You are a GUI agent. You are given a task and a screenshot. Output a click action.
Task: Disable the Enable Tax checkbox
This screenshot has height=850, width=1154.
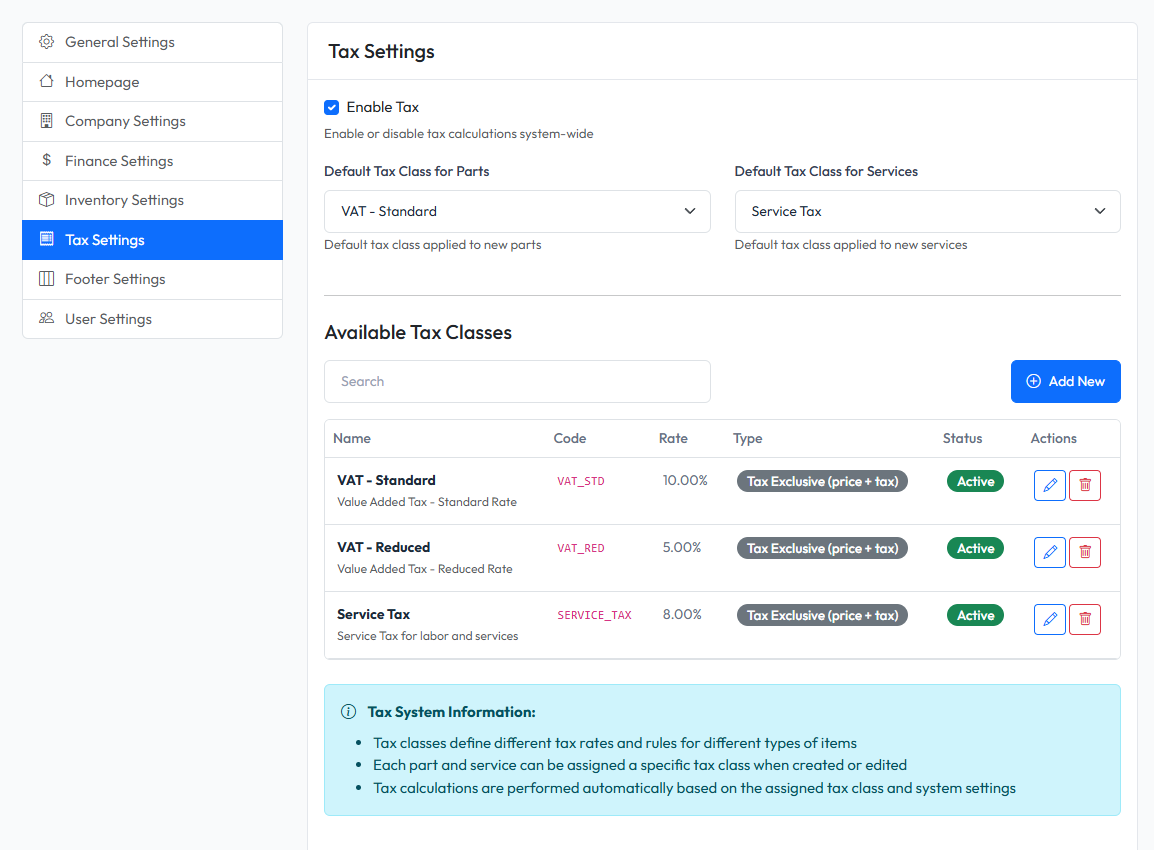pyautogui.click(x=331, y=107)
